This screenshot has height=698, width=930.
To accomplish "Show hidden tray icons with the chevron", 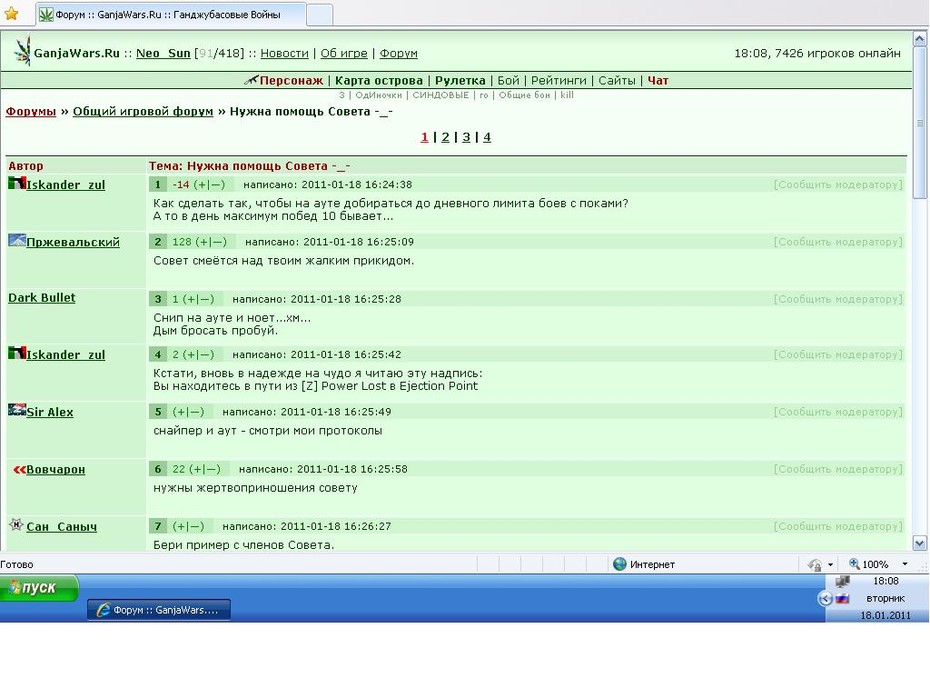I will 824,598.
